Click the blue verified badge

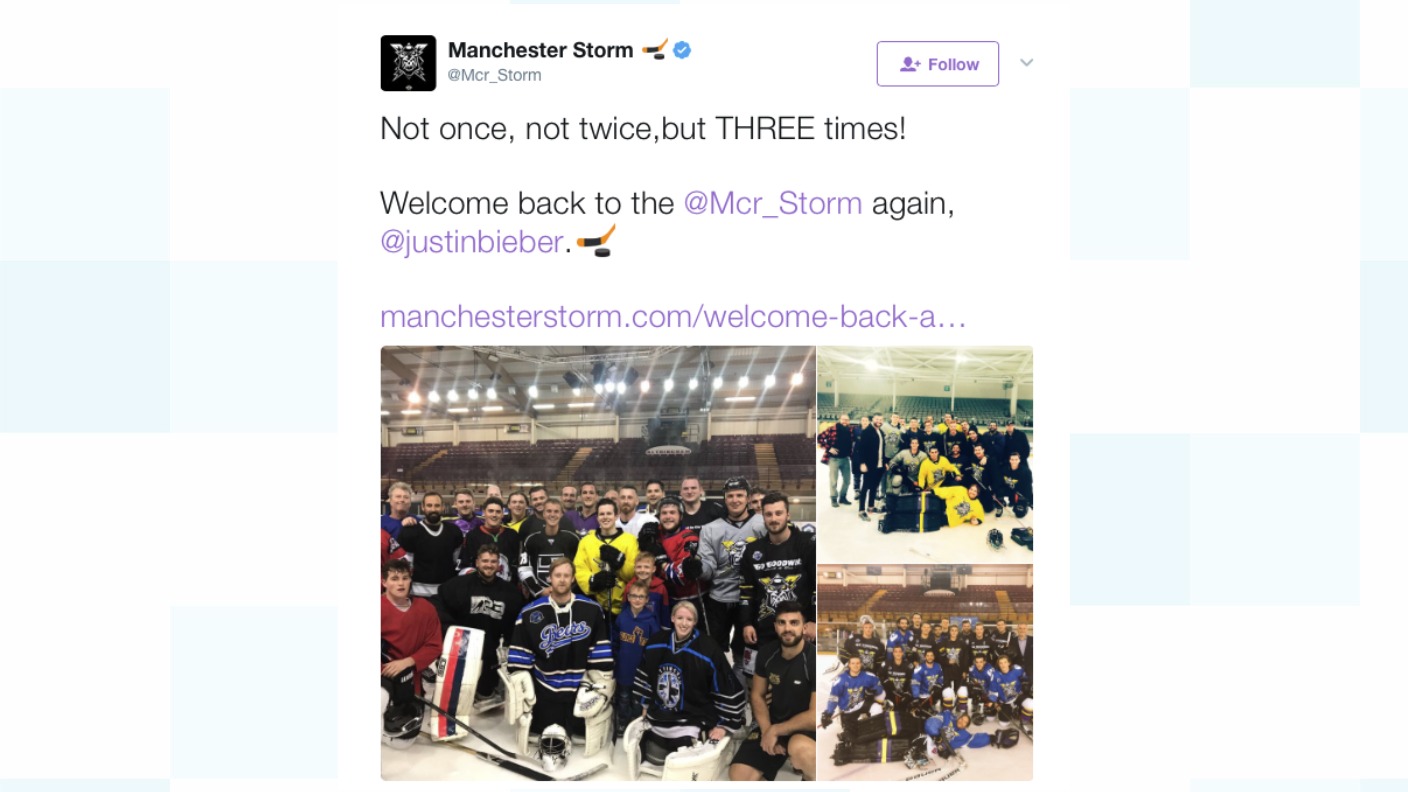point(682,50)
